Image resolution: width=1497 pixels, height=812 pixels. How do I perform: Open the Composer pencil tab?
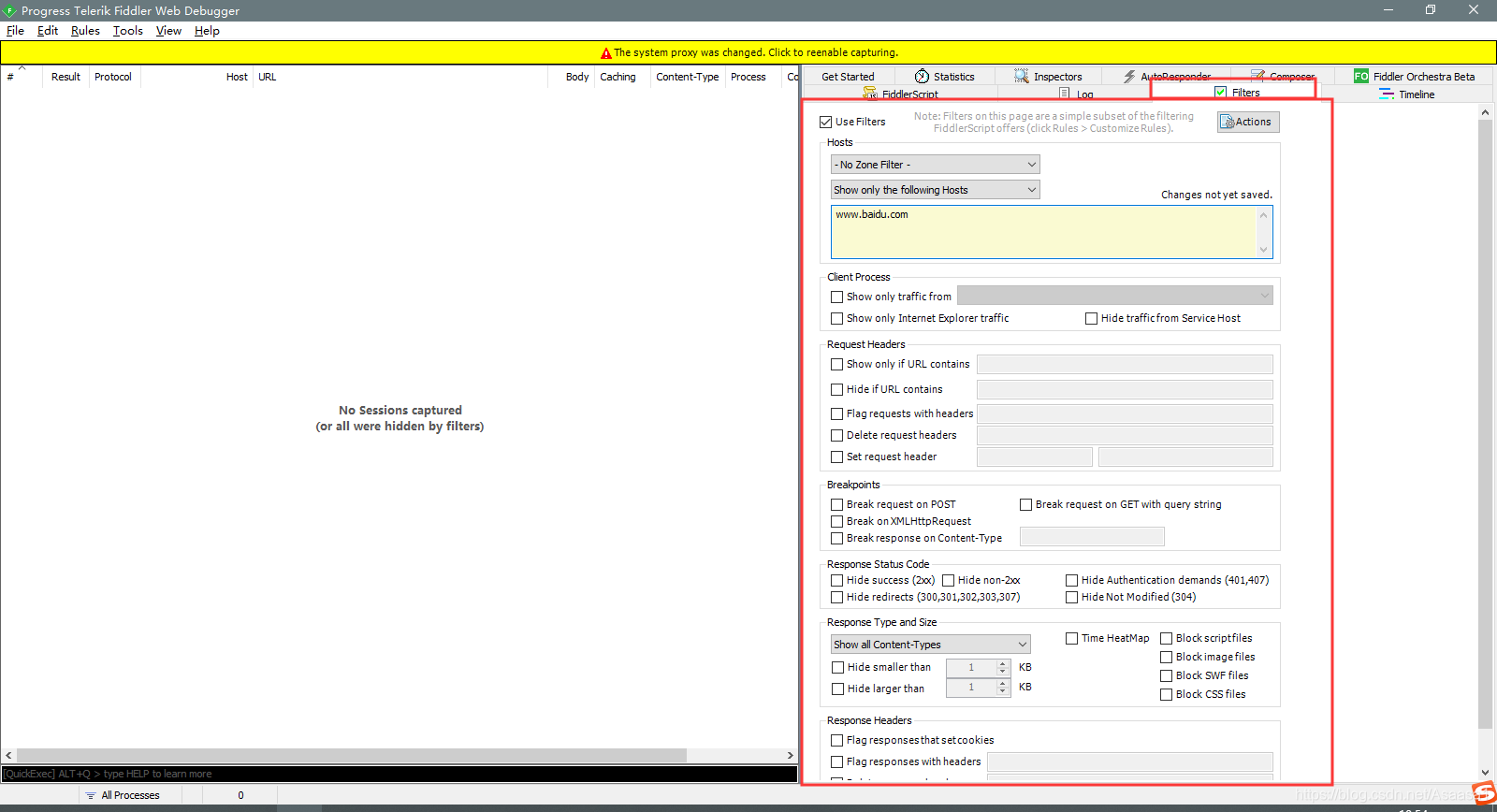click(x=1283, y=77)
